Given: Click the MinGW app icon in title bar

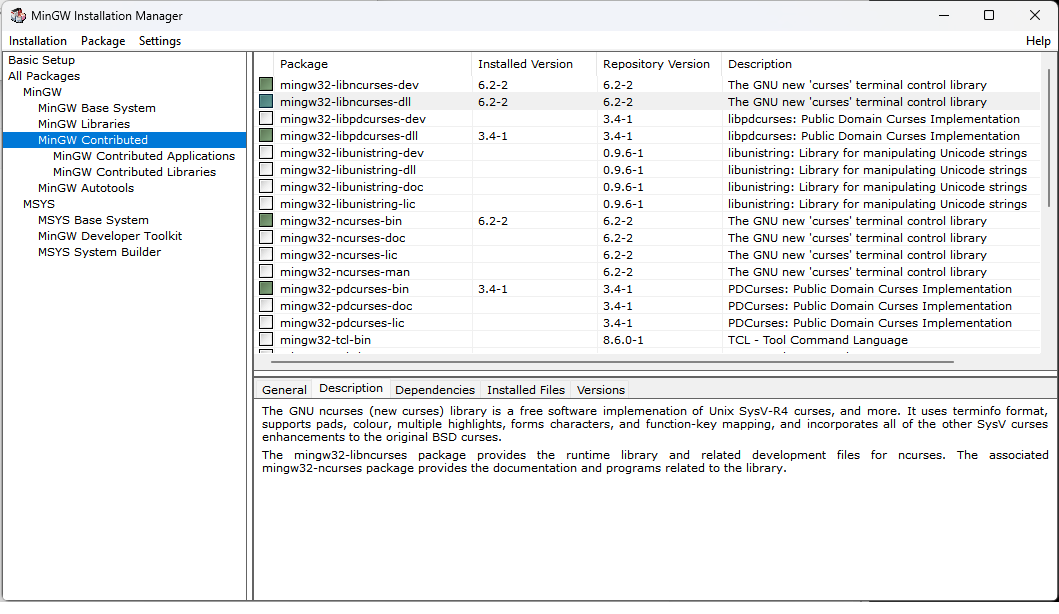Looking at the screenshot, I should 17,15.
